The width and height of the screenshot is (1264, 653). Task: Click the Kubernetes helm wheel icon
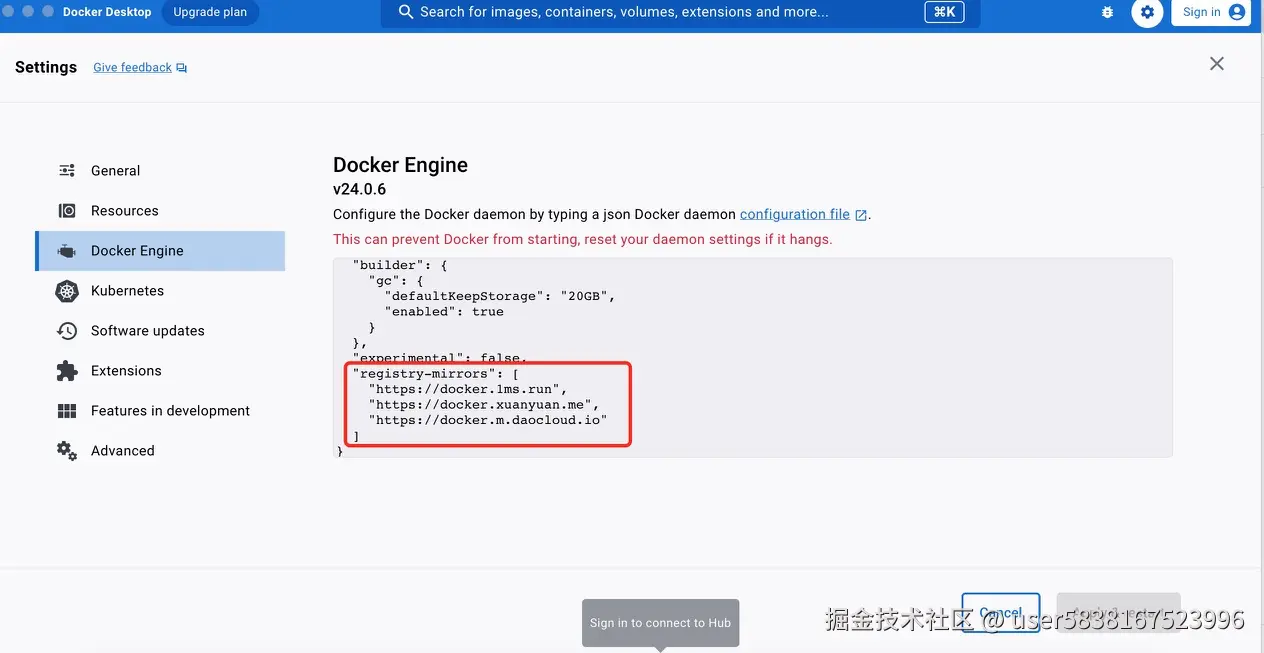pyautogui.click(x=67, y=291)
